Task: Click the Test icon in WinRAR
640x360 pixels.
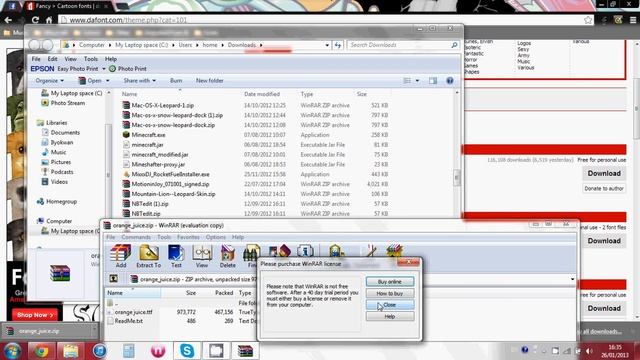Action: point(176,256)
